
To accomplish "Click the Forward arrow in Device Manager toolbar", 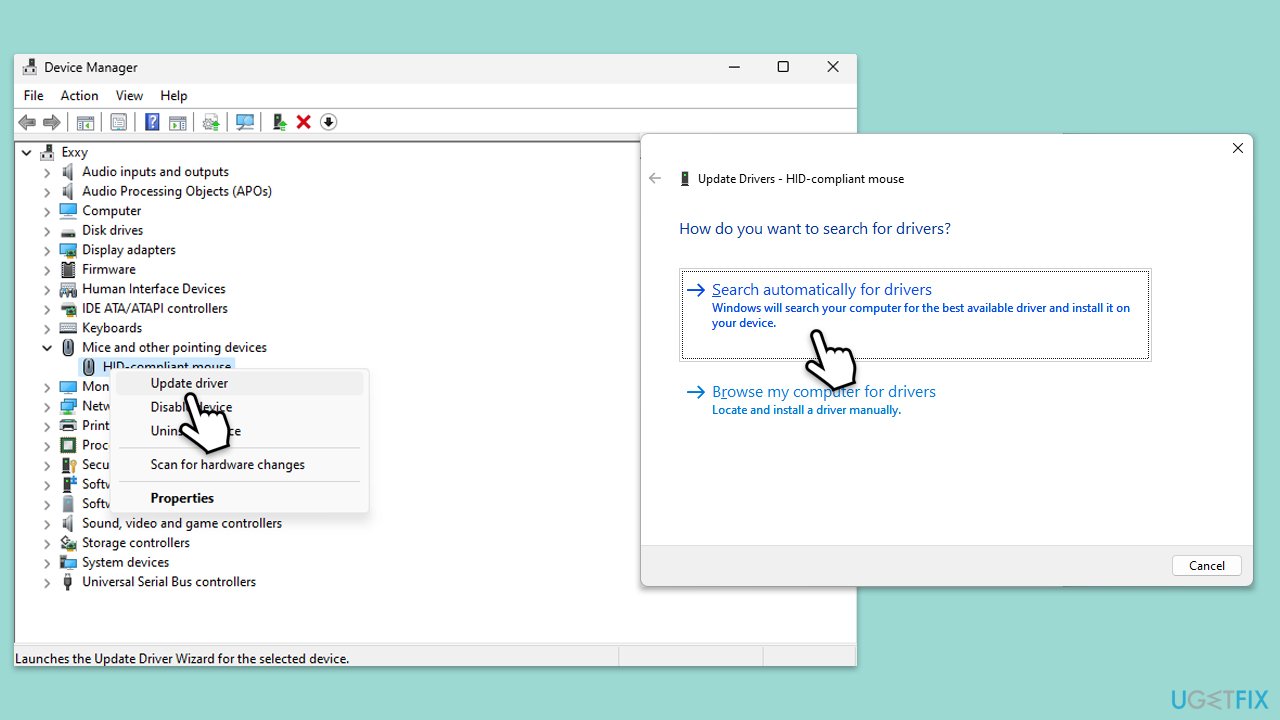I will click(x=51, y=122).
